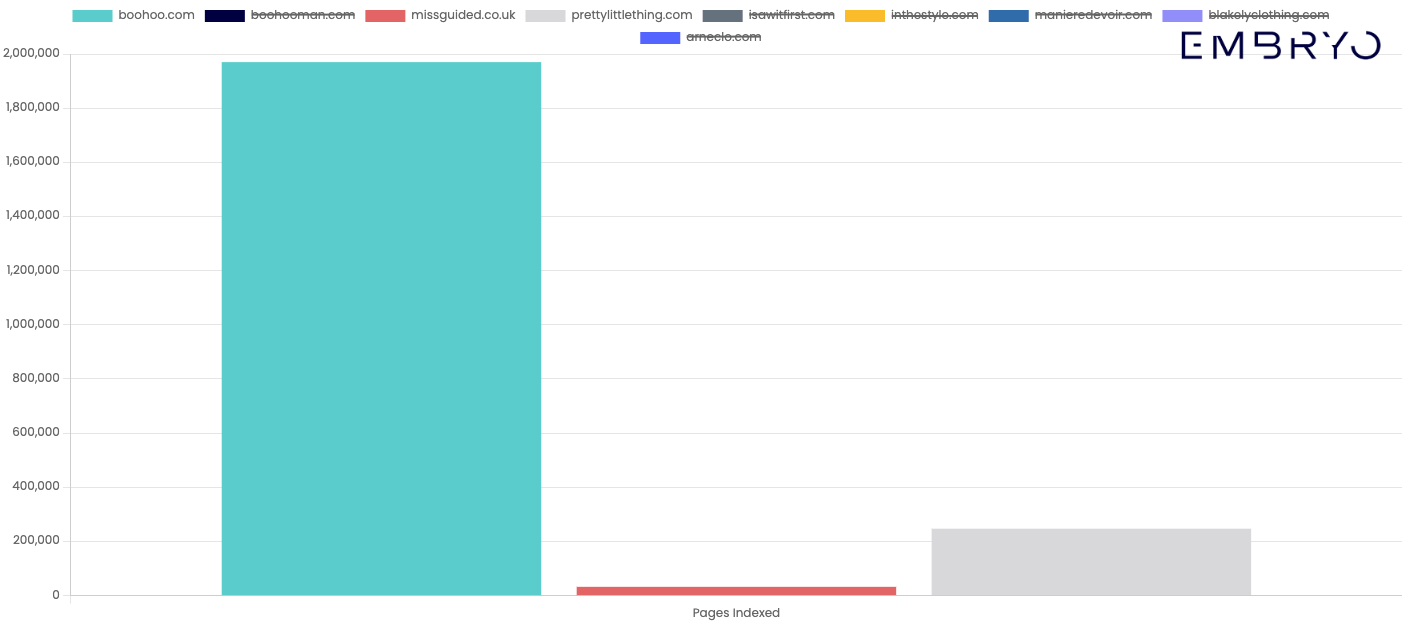The image size is (1402, 624).
Task: Click the Pages Indexed axis label
Action: (736, 613)
